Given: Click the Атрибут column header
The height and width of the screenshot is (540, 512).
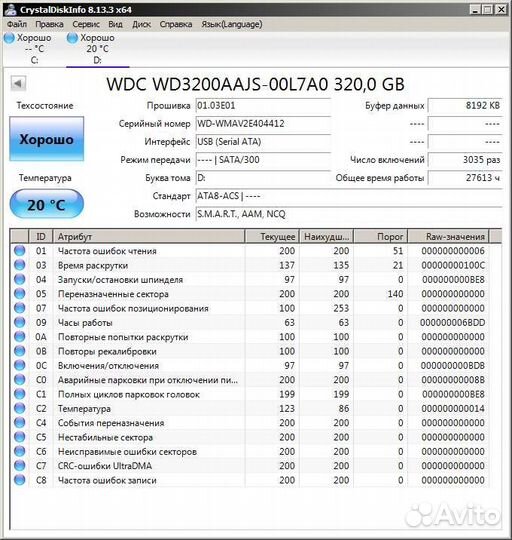Looking at the screenshot, I should click(149, 237).
